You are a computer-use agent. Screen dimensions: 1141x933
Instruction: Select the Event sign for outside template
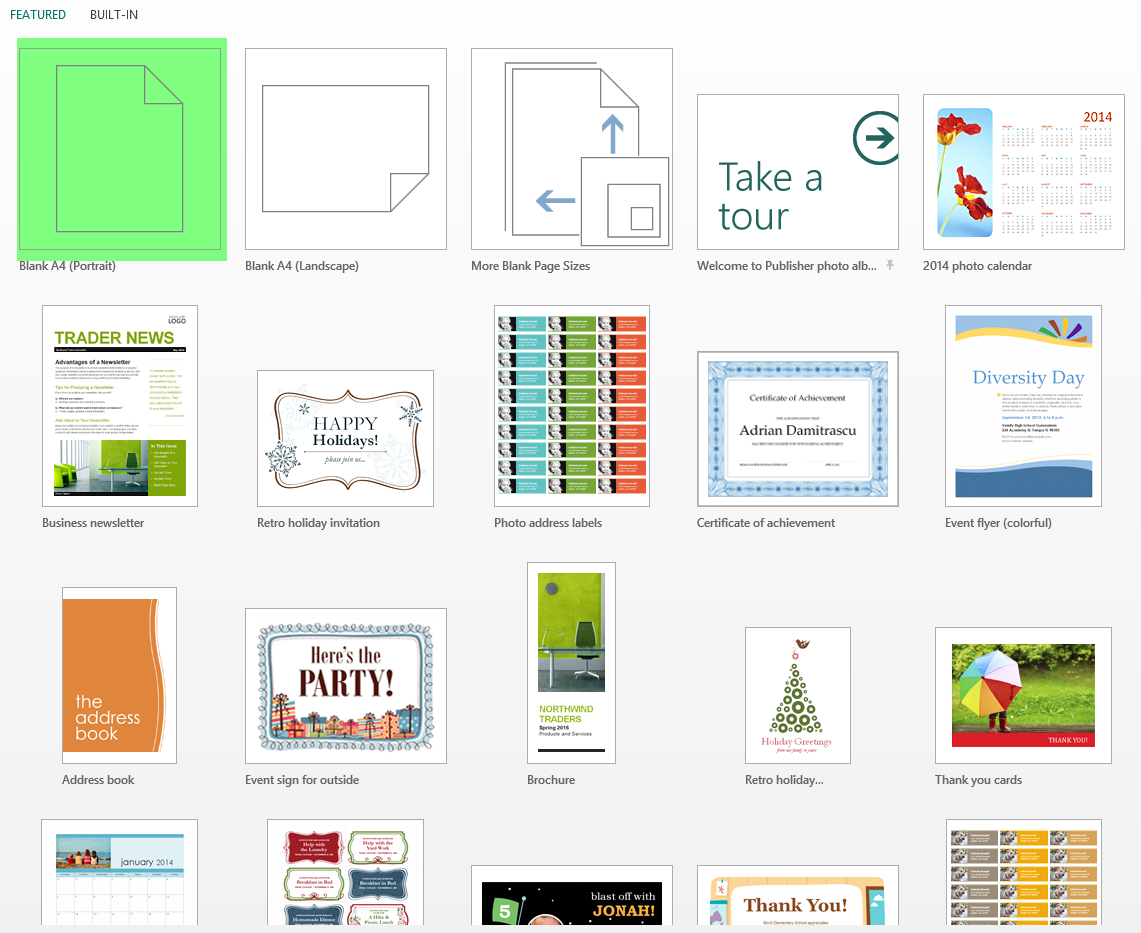pyautogui.click(x=346, y=686)
